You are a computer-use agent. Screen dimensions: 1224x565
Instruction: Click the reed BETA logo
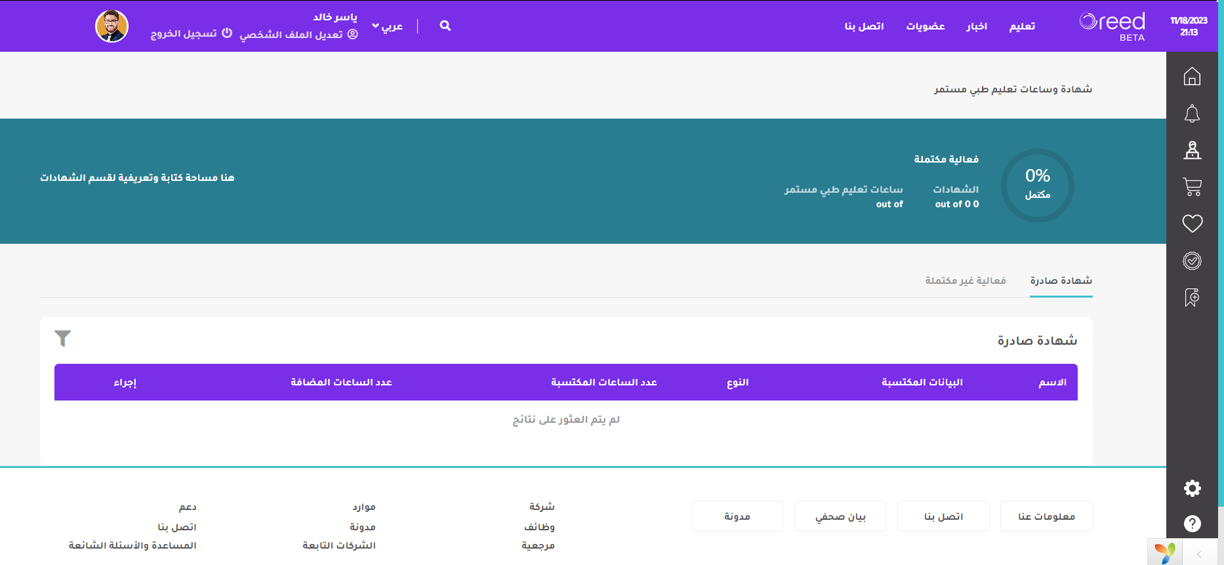point(1112,26)
